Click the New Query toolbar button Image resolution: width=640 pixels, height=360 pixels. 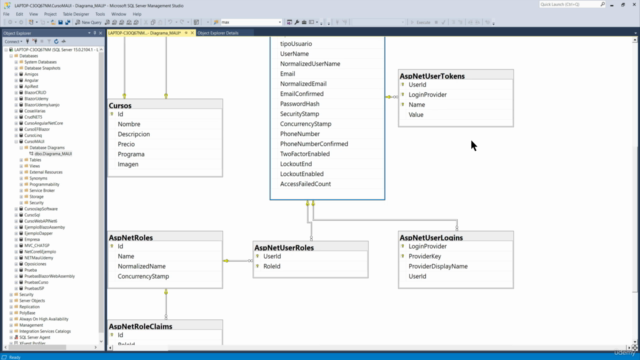coord(88,22)
